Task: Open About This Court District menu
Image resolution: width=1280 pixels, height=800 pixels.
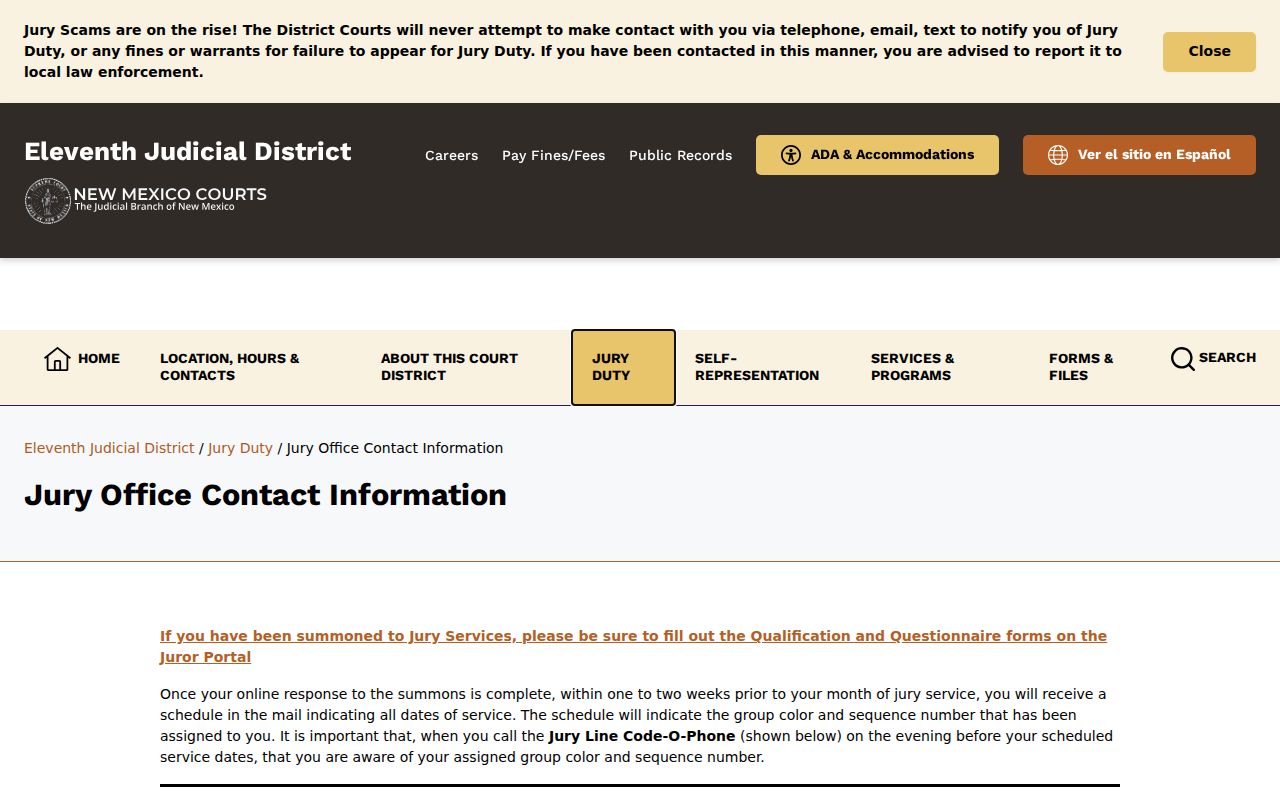Action: 449,367
